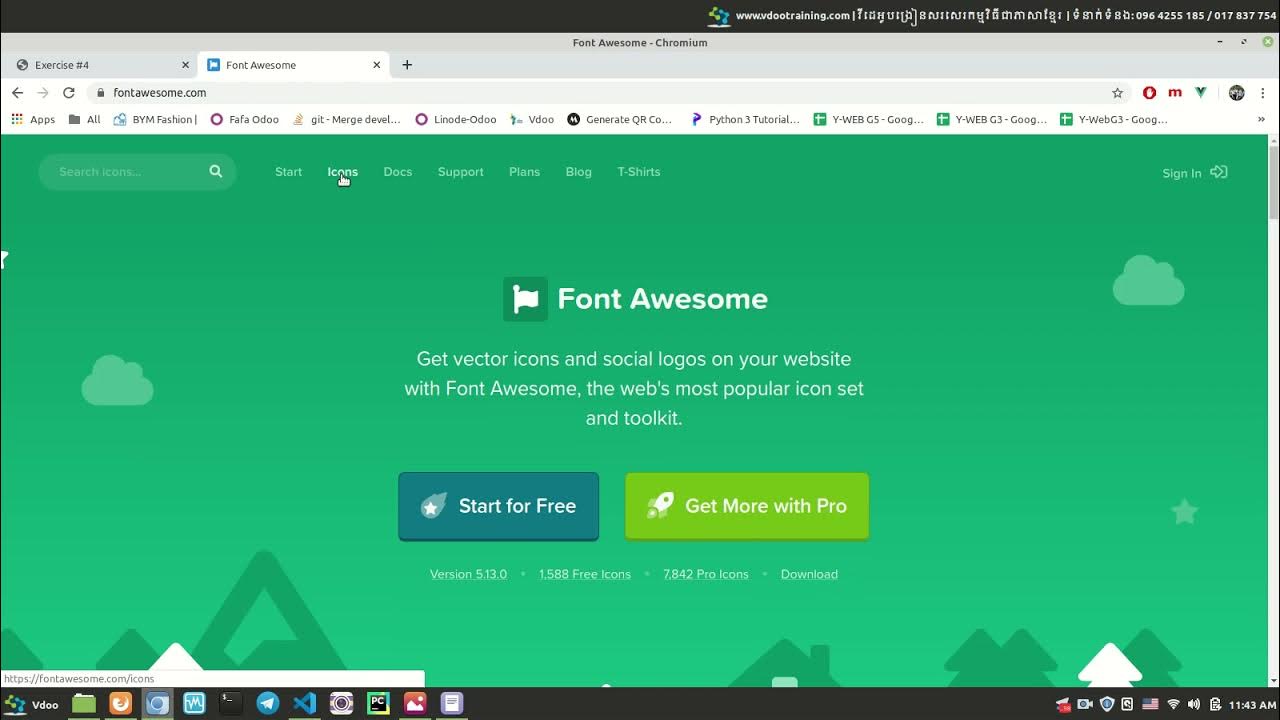Screen dimensions: 1280x720
Task: Expand hidden bookmarks with the double chevron
Action: (1261, 119)
